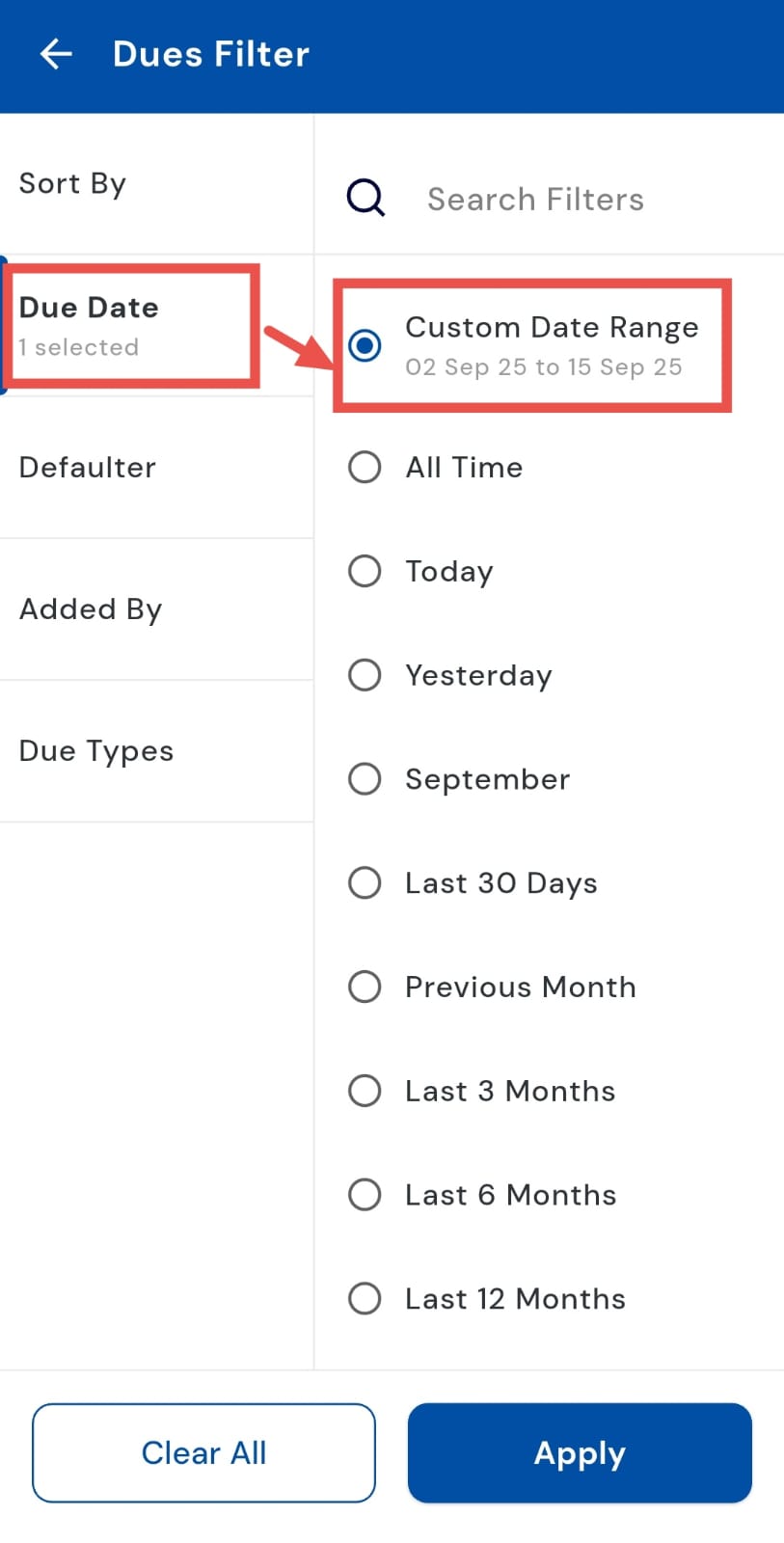784x1543 pixels.
Task: Choose Last 30 Days radio option
Action: [x=365, y=882]
